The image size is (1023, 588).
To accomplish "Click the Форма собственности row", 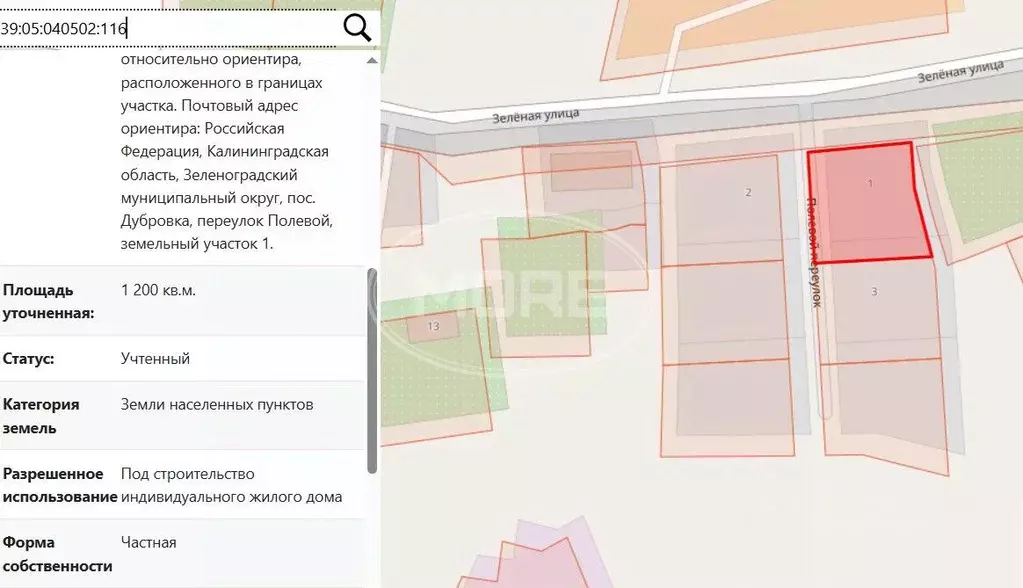I will click(183, 553).
